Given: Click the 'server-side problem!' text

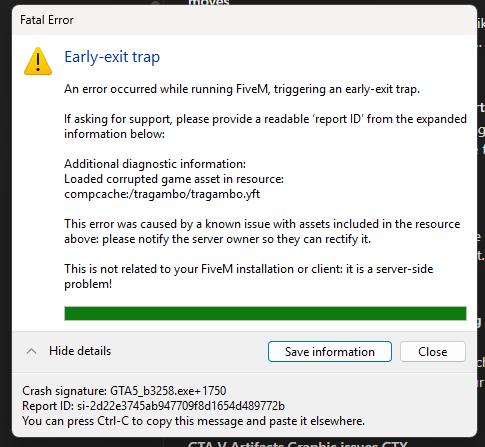Looking at the screenshot, I should (404, 269).
